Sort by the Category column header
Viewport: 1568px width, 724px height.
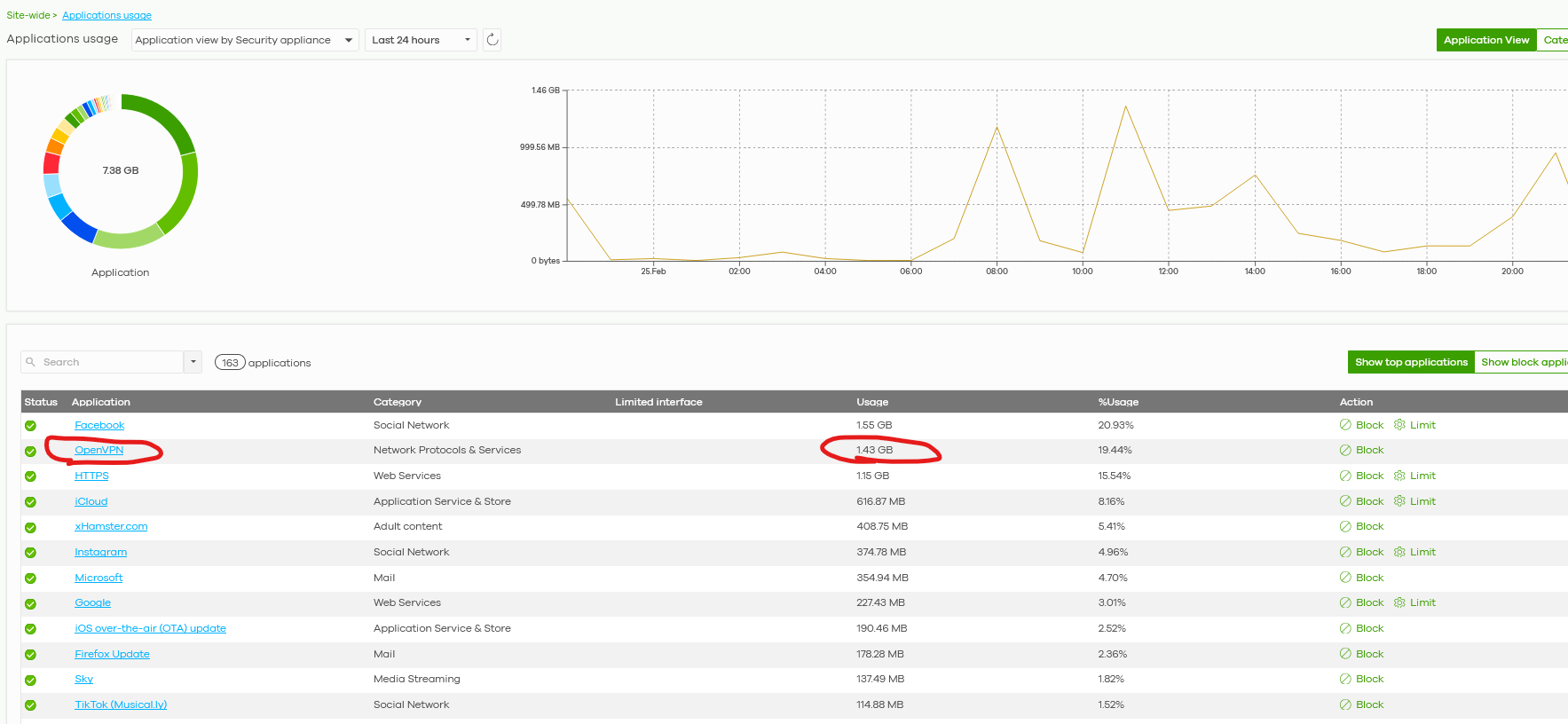(x=398, y=402)
